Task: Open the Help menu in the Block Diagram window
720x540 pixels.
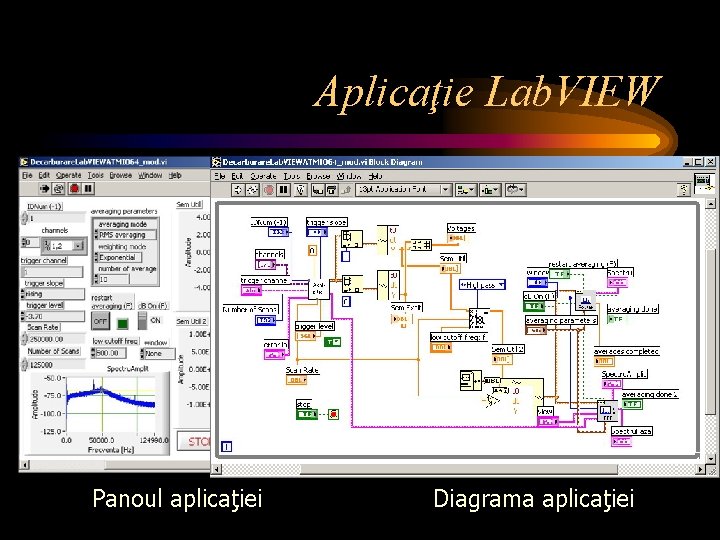Action: click(375, 176)
